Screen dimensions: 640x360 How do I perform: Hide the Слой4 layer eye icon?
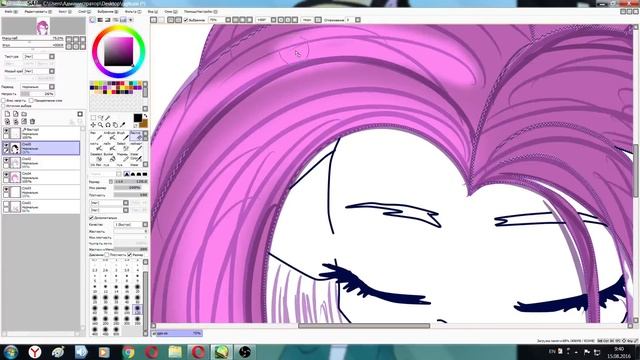(6, 175)
